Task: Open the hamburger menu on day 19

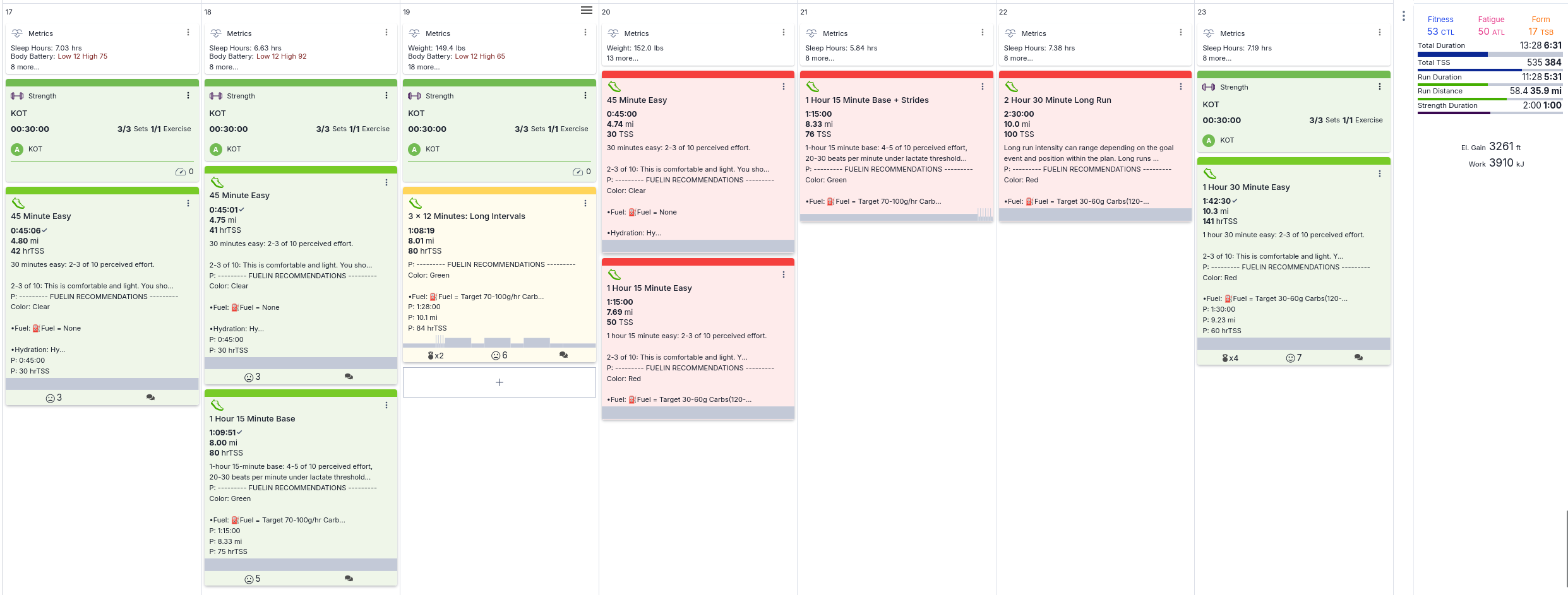Action: (x=586, y=10)
